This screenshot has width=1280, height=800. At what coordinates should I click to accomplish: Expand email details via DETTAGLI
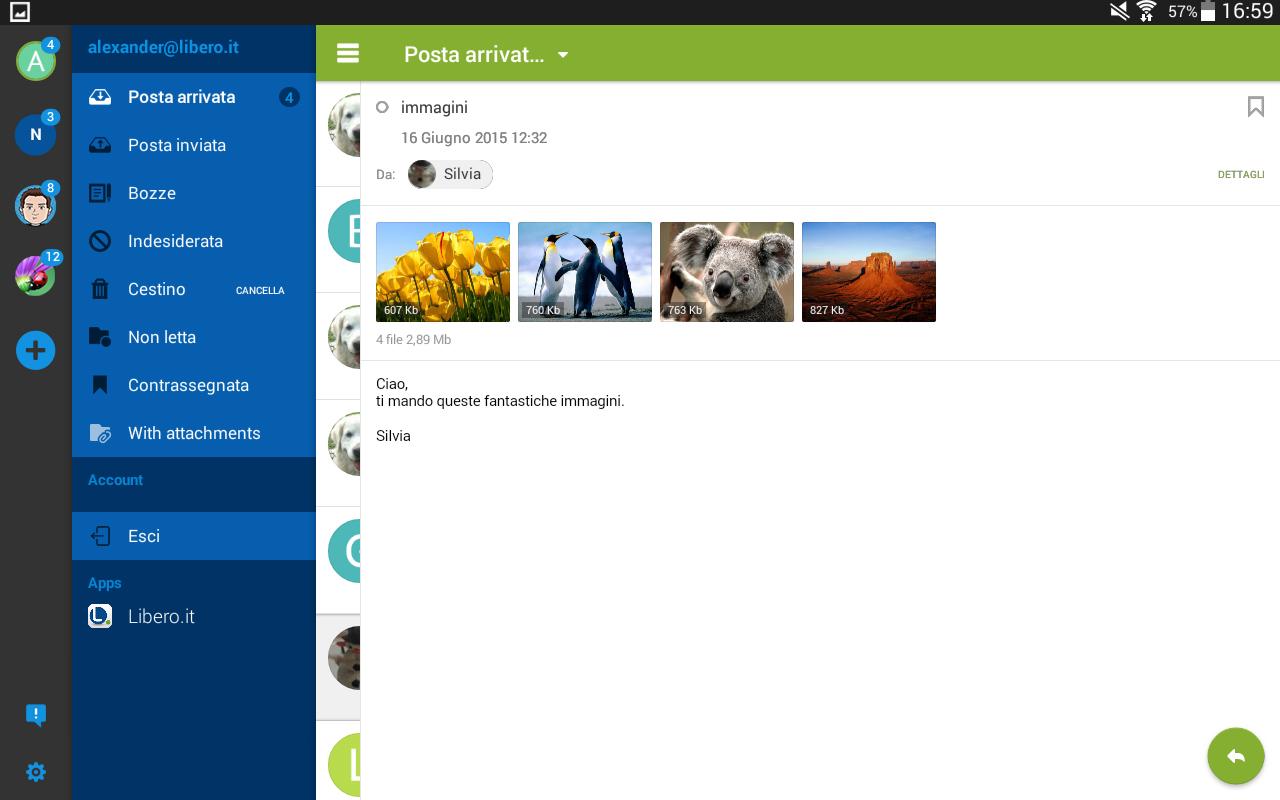1241,174
